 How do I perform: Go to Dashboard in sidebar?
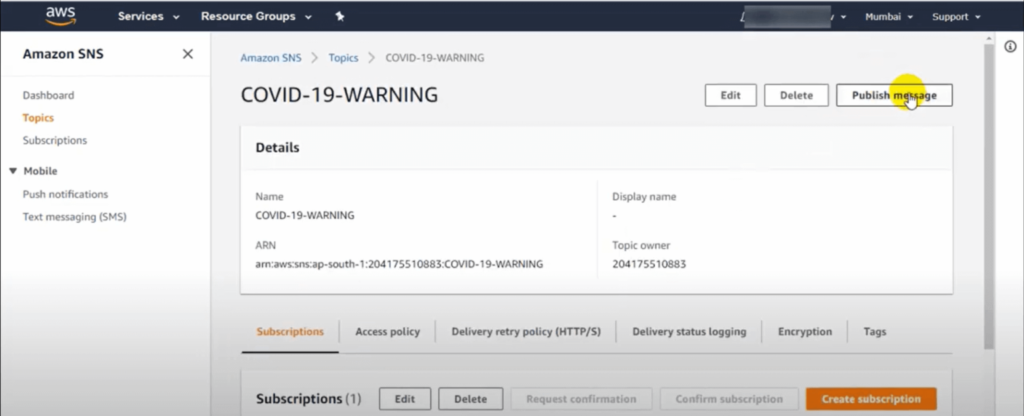(48, 95)
